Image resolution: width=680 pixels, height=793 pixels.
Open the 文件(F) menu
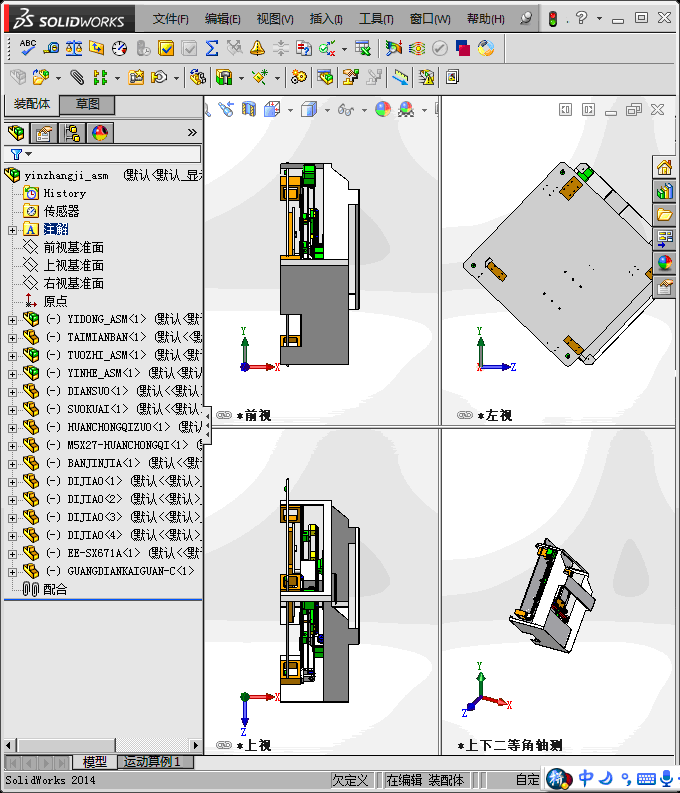pyautogui.click(x=170, y=19)
